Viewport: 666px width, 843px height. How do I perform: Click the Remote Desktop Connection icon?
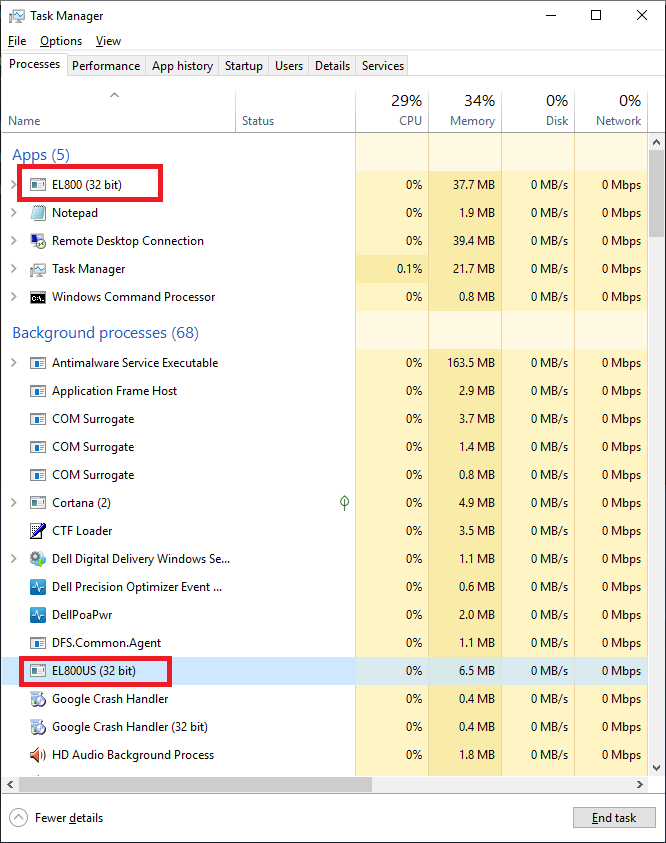point(38,241)
